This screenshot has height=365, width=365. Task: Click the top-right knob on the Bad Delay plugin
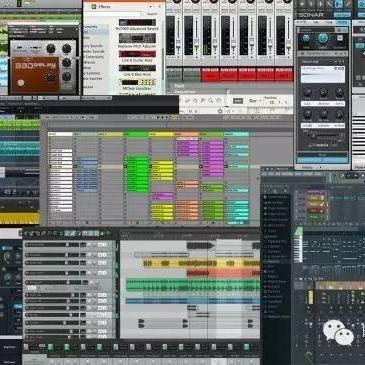(x=67, y=49)
